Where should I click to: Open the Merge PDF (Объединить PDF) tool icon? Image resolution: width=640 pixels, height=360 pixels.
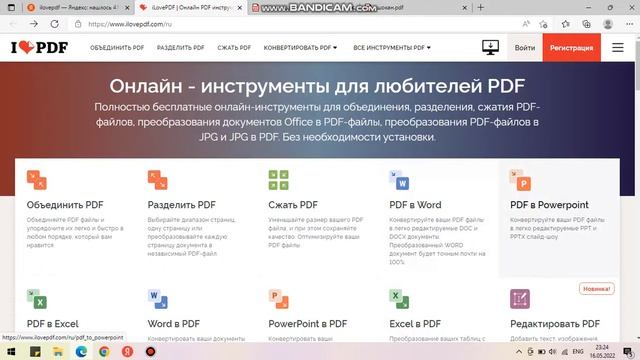tap(37, 180)
